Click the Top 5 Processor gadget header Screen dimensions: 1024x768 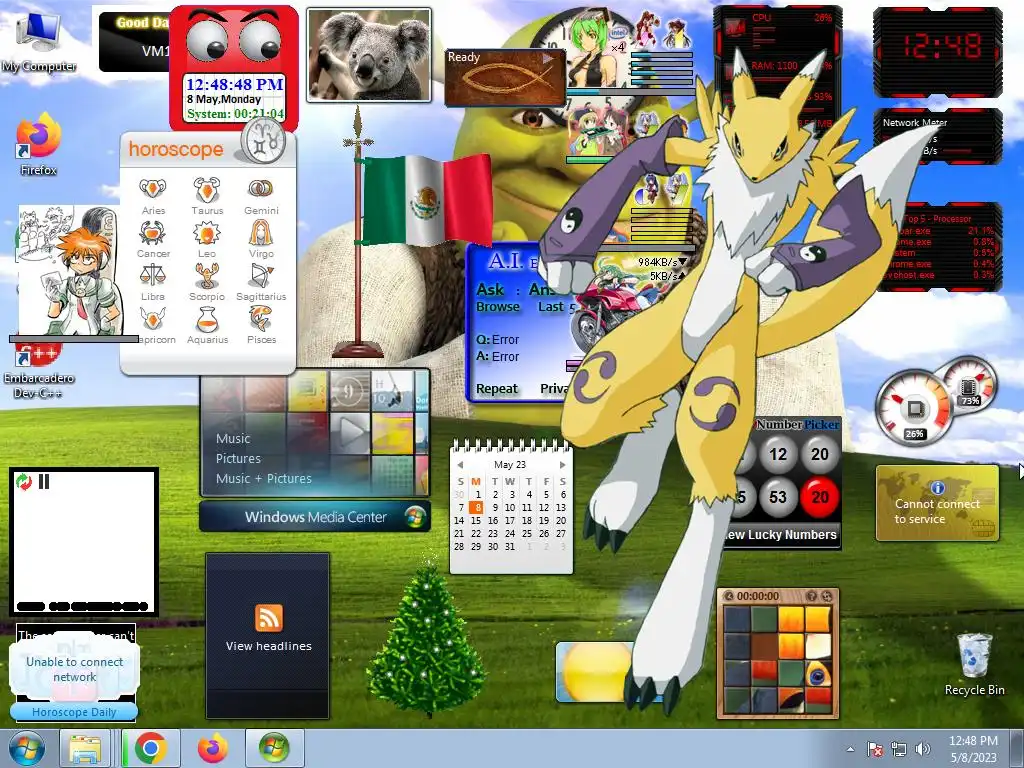938,219
